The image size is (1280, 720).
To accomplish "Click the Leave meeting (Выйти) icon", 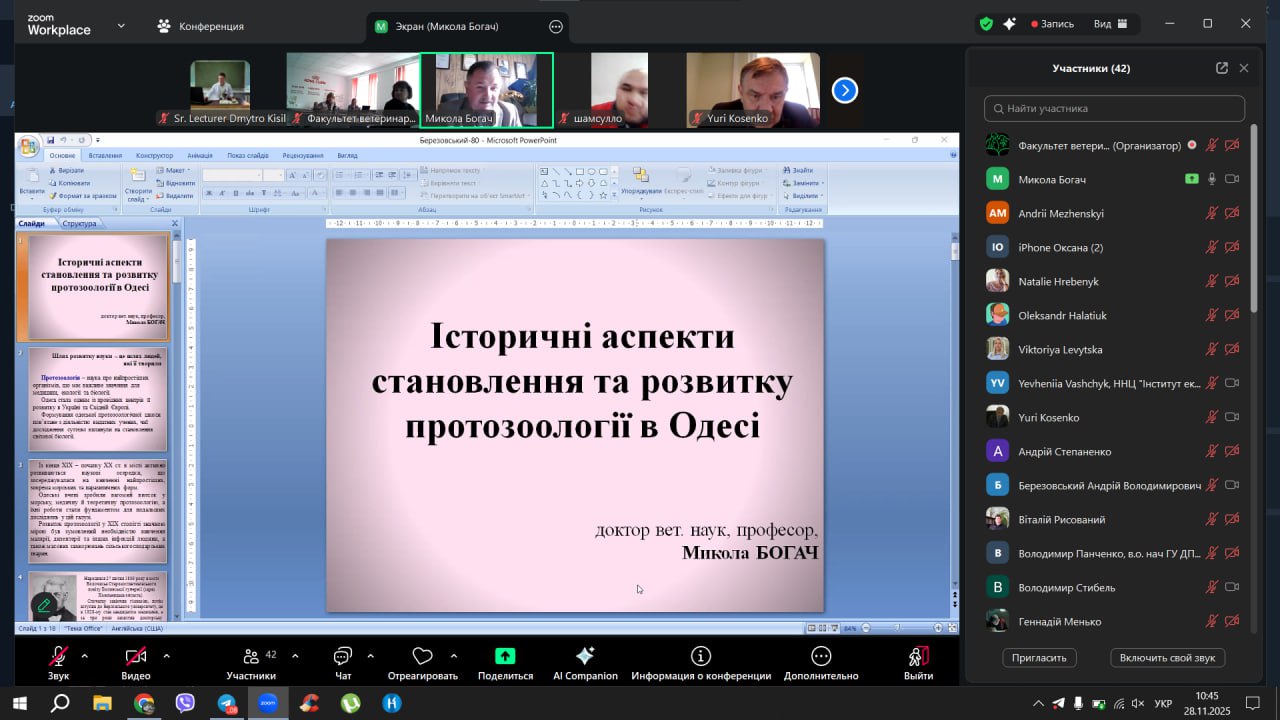I will click(x=917, y=656).
